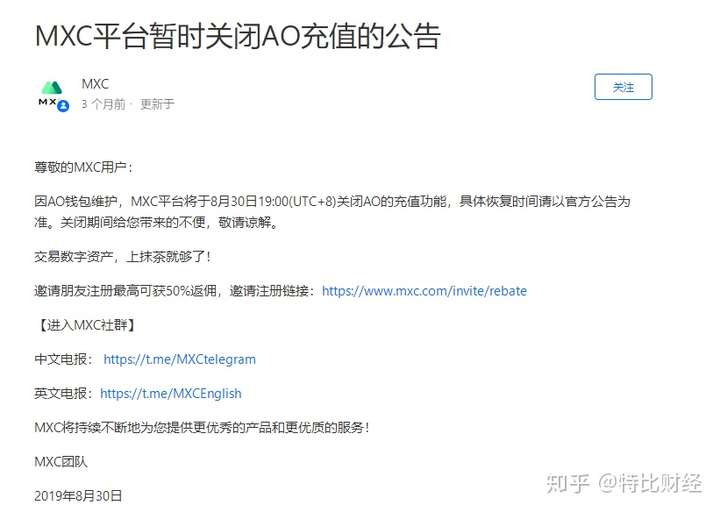This screenshot has height=512, width=720.
Task: Click the 'MXC团队' signature
Action: (x=61, y=461)
